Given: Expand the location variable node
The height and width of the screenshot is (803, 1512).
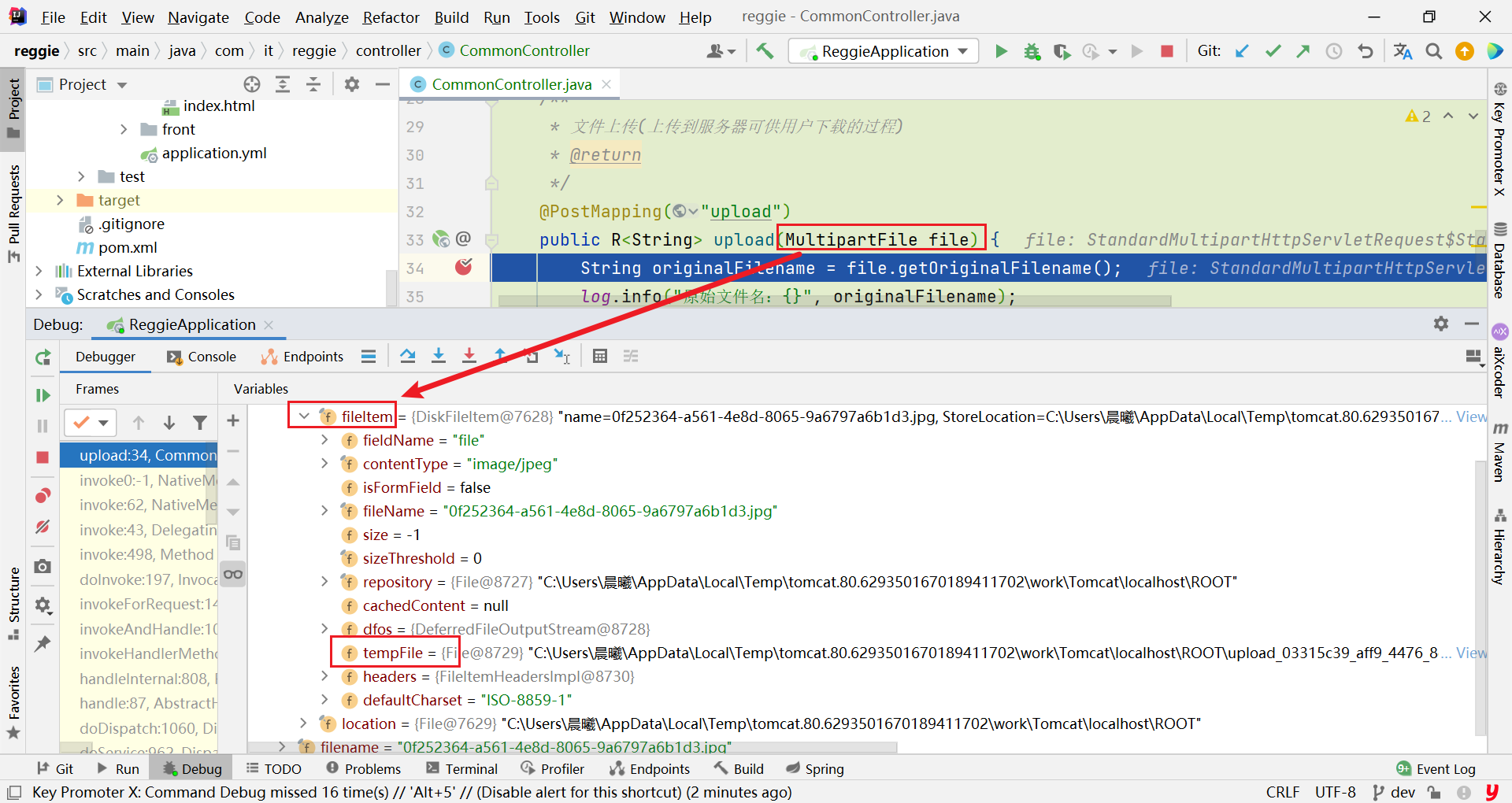Looking at the screenshot, I should (303, 723).
